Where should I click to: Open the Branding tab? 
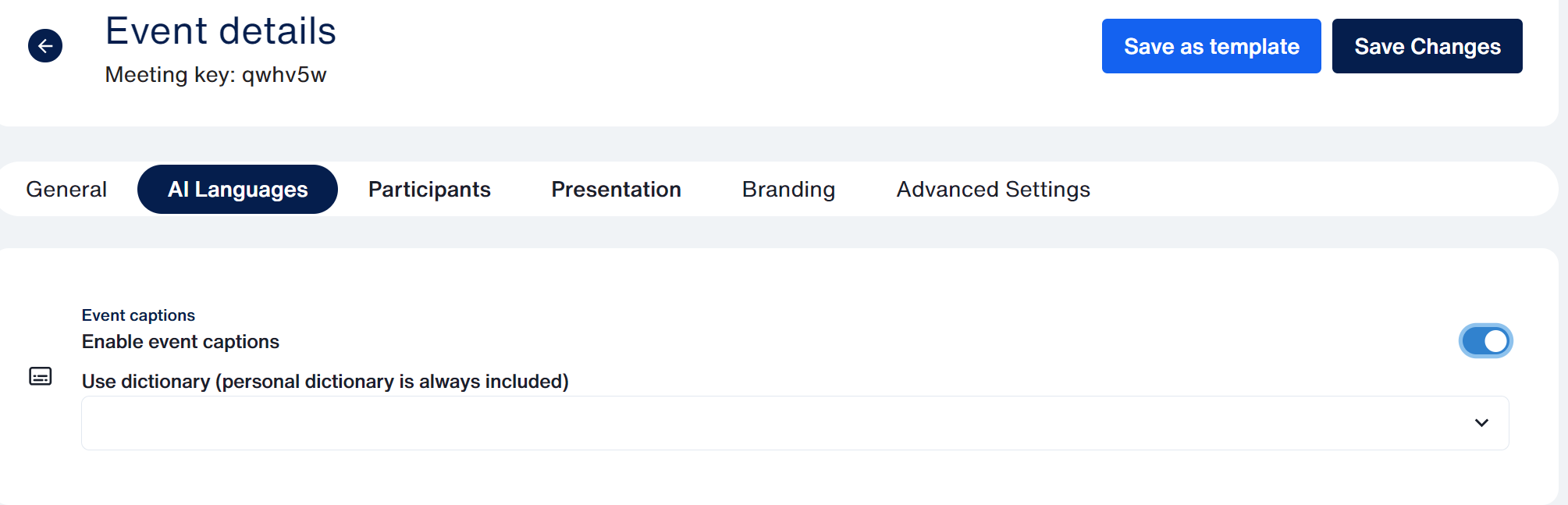point(788,190)
